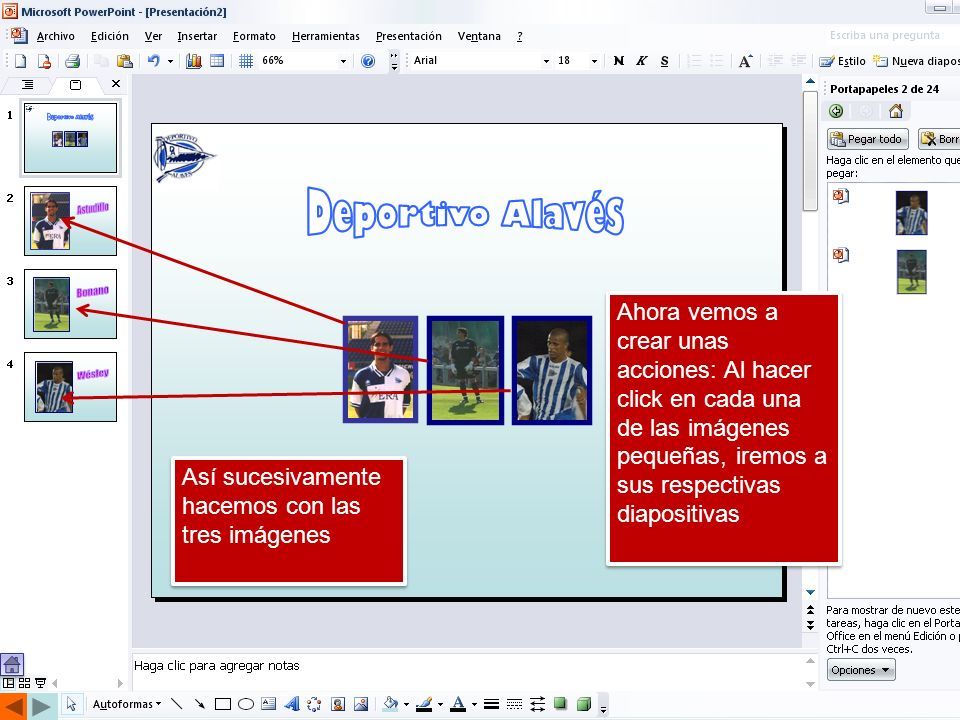Image resolution: width=960 pixels, height=720 pixels.
Task: Apply the line color brush
Action: pos(424,704)
